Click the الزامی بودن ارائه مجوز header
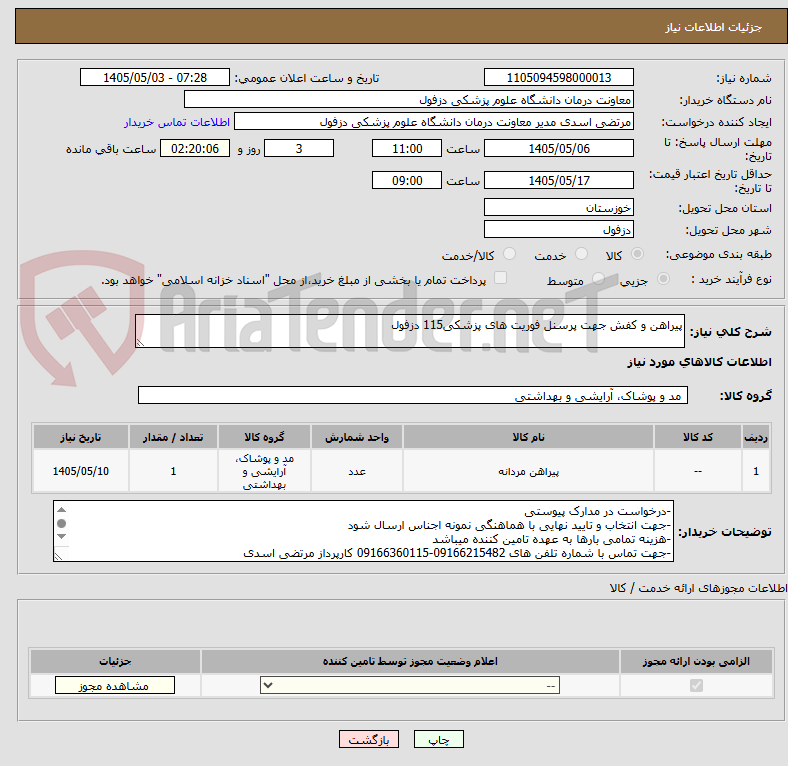 click(696, 661)
